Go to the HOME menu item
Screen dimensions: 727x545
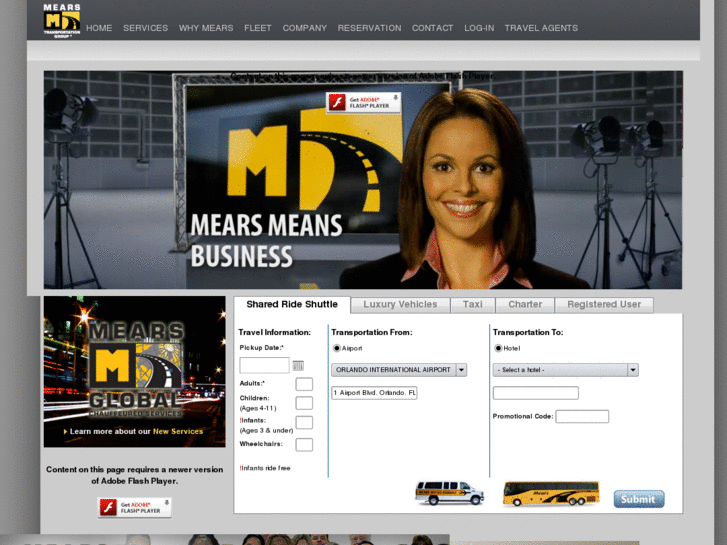(x=99, y=28)
